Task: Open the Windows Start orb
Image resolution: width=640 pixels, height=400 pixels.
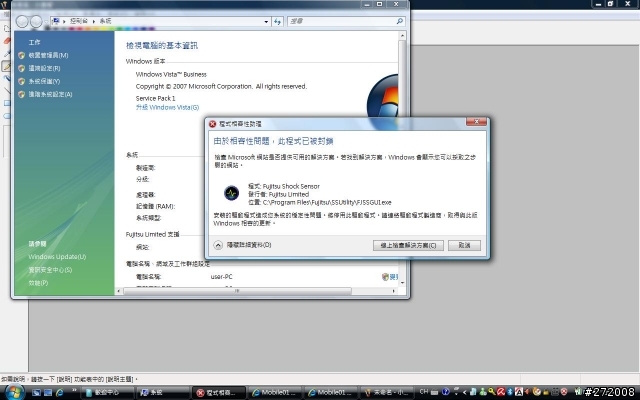Action: pos(13,392)
